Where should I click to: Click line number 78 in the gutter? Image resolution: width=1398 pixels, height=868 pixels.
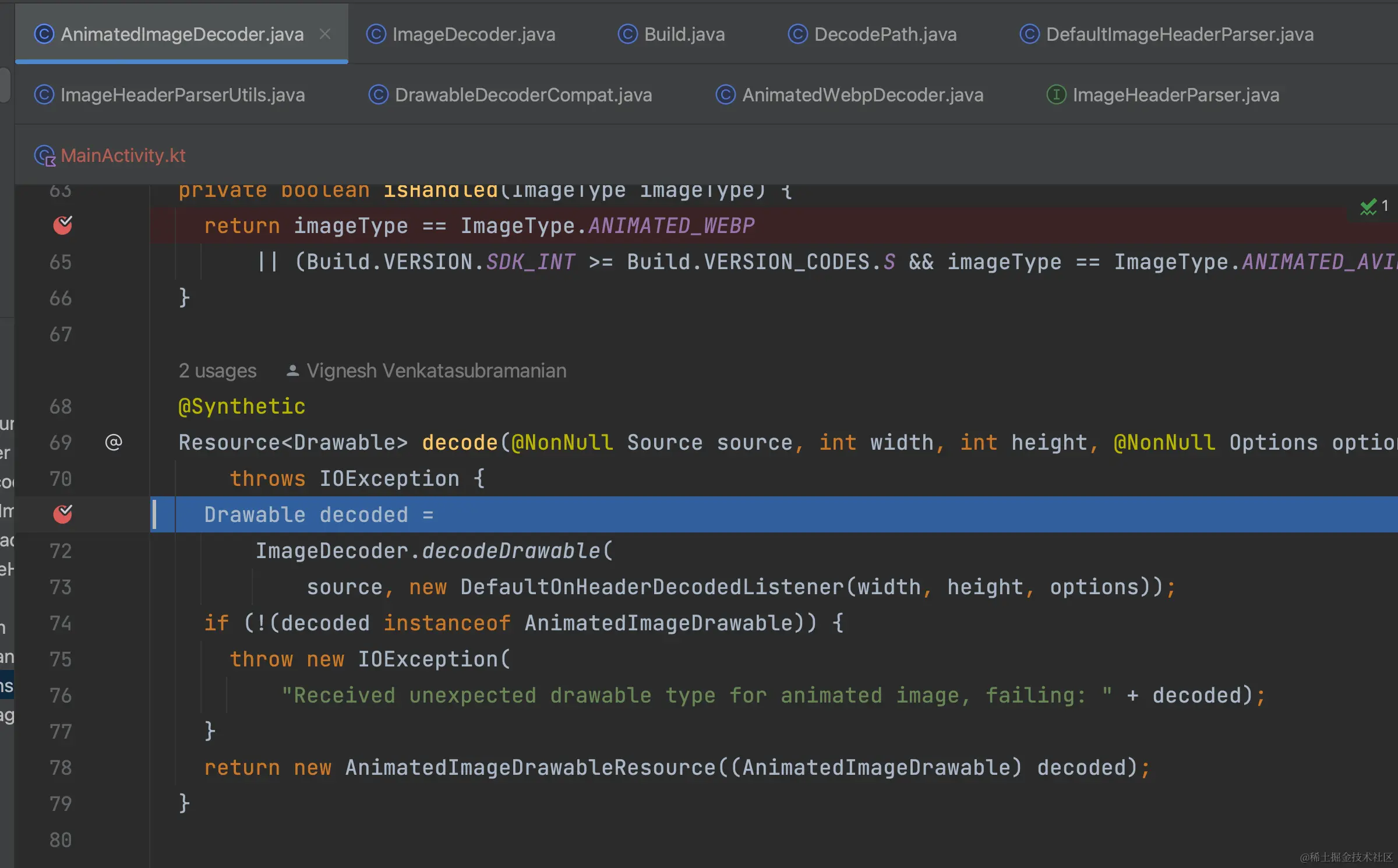click(61, 768)
